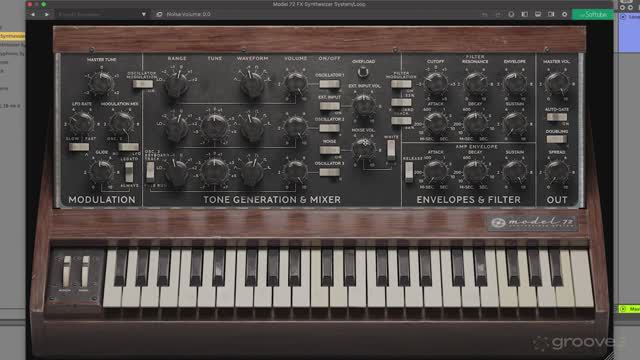Screen dimensions: 640x360
Task: Click the Oscillator 3 Range knob
Action: (177, 173)
